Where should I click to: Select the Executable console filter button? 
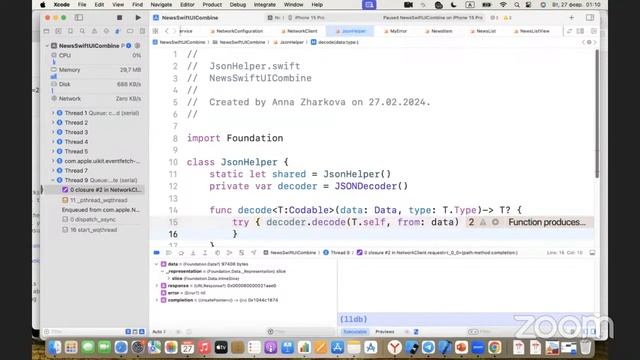355,332
